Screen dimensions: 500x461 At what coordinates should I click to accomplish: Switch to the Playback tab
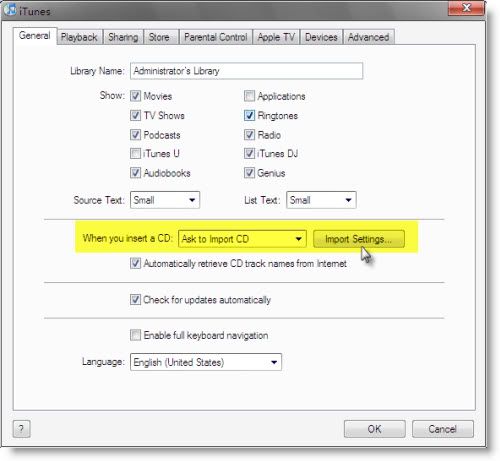point(79,37)
